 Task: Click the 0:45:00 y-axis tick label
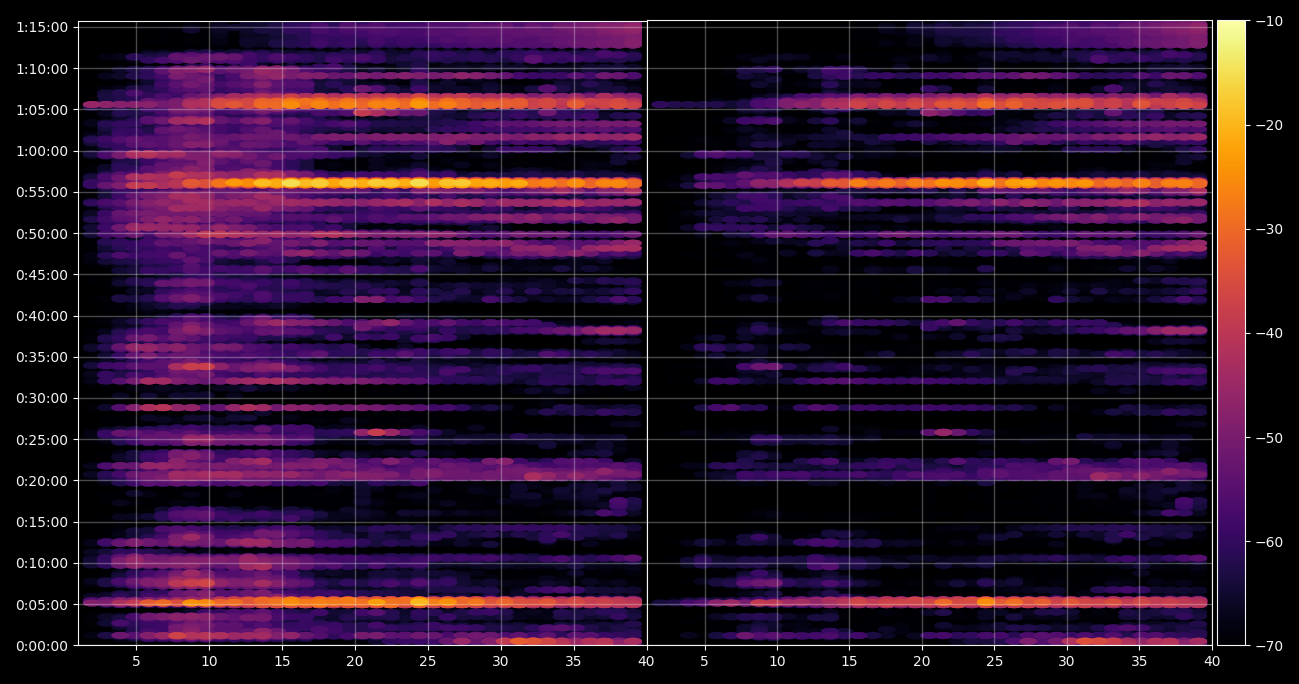42,275
